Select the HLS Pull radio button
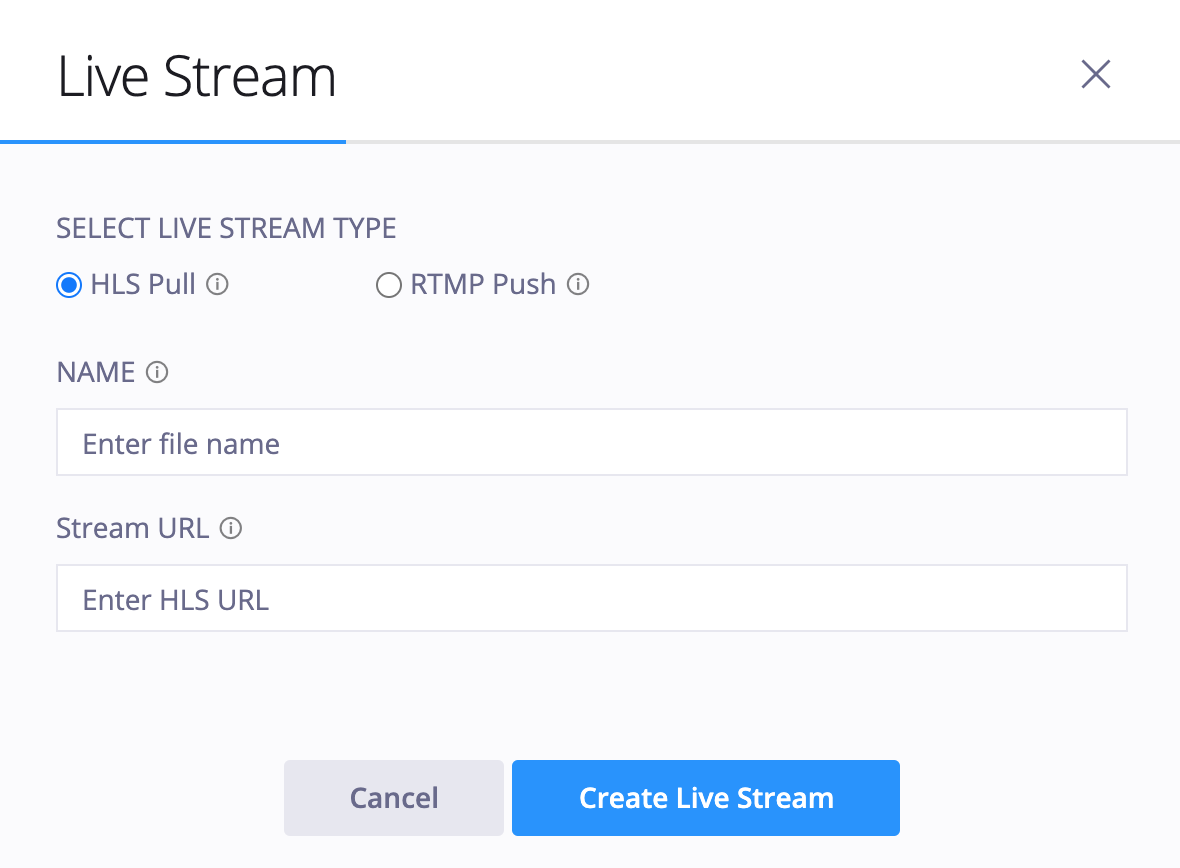The height and width of the screenshot is (868, 1180). click(x=69, y=285)
